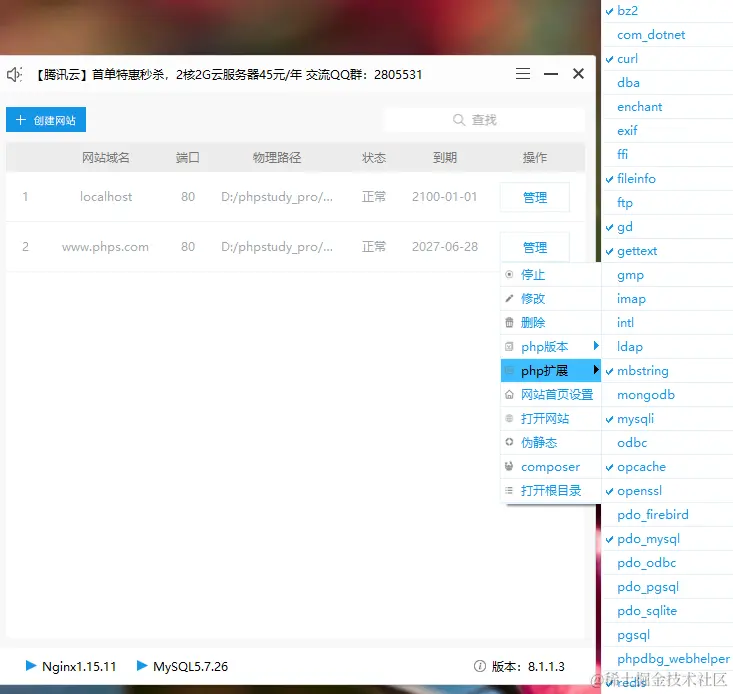733x694 pixels.
Task: Click 管理 button for localhost
Action: [x=535, y=197]
